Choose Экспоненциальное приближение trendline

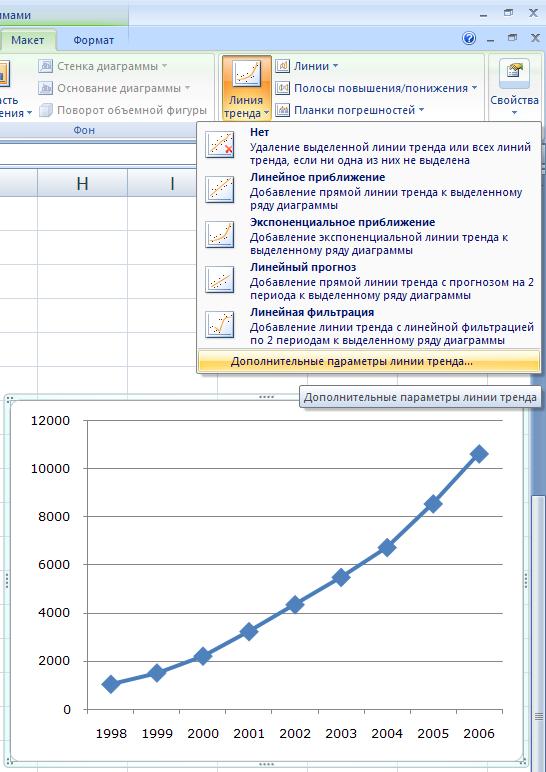(x=368, y=236)
